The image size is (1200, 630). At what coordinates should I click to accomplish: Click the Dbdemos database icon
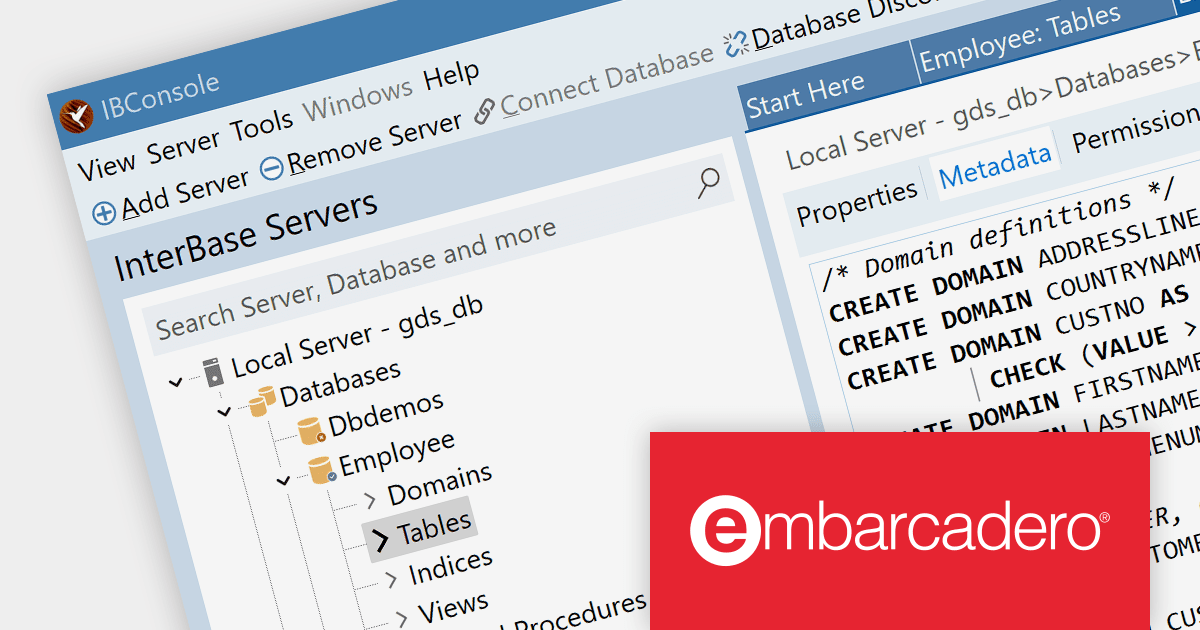click(x=312, y=430)
